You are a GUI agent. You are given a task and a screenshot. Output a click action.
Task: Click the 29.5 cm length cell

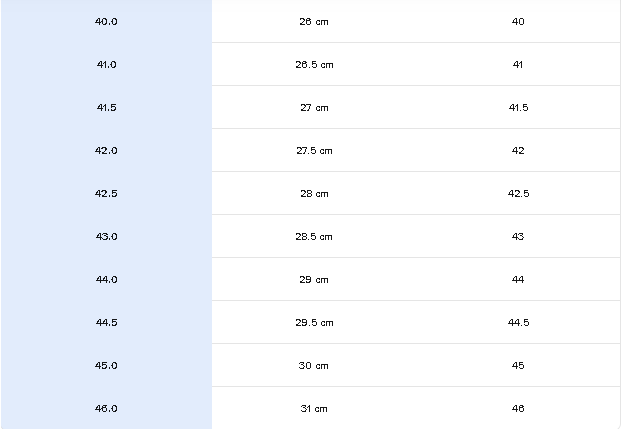click(x=314, y=322)
